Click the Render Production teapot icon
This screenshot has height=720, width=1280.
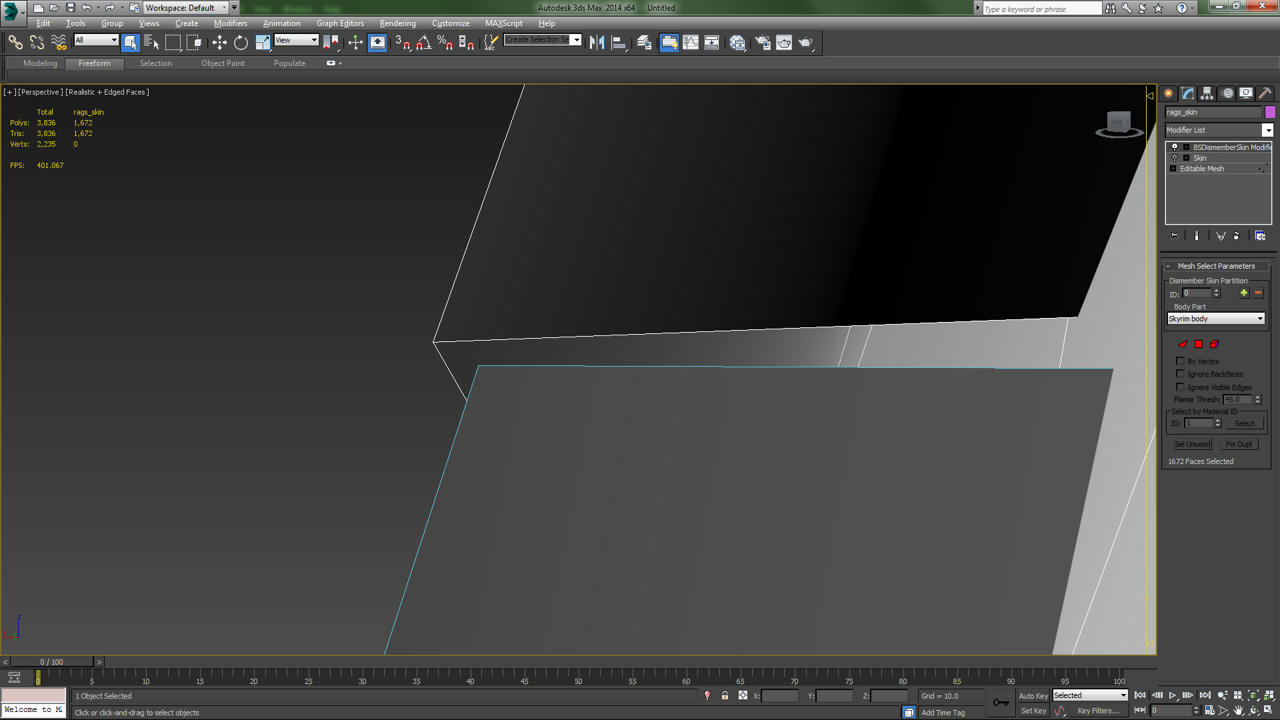806,42
